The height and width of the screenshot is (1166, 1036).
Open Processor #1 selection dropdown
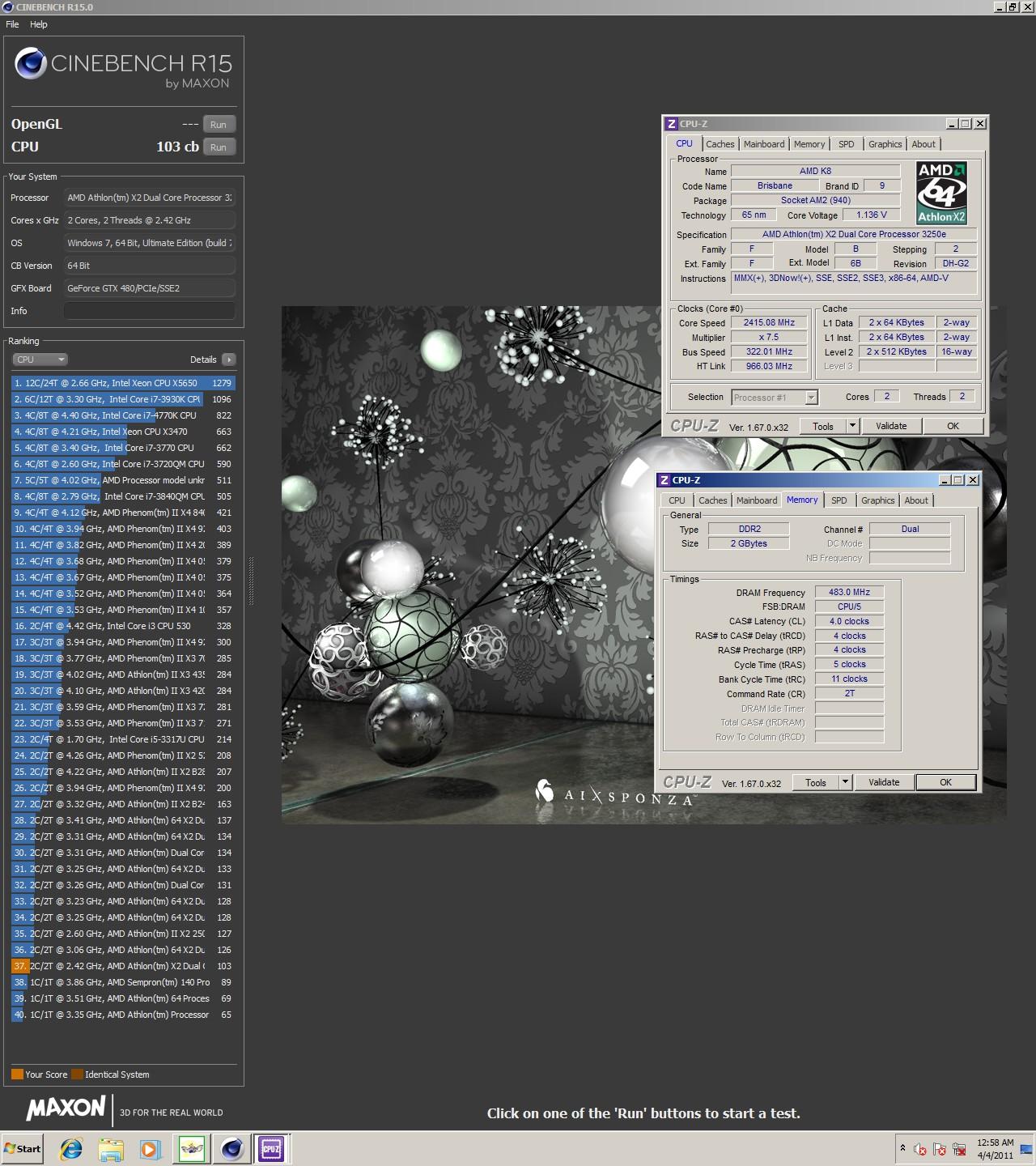[775, 398]
